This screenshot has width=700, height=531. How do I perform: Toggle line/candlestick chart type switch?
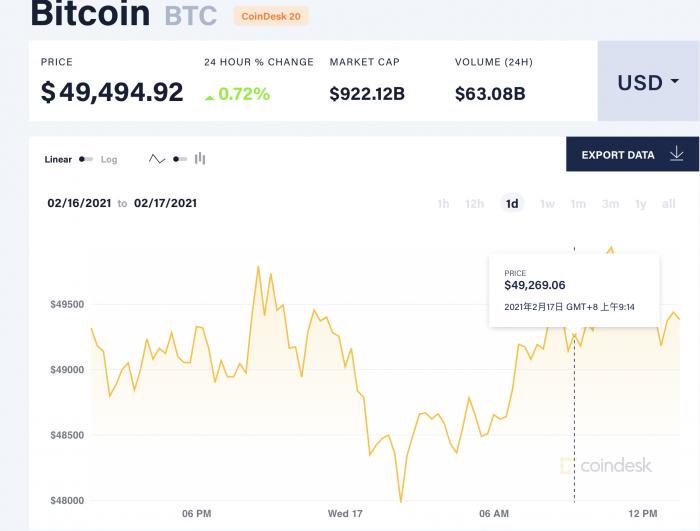click(x=180, y=159)
